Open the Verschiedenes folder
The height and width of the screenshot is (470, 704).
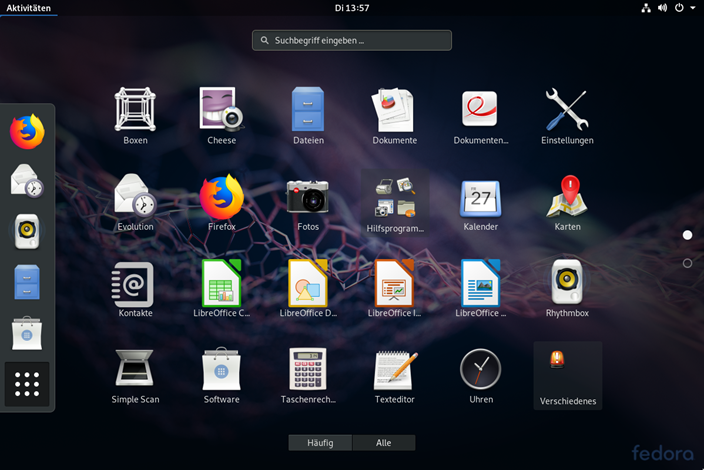(568, 376)
